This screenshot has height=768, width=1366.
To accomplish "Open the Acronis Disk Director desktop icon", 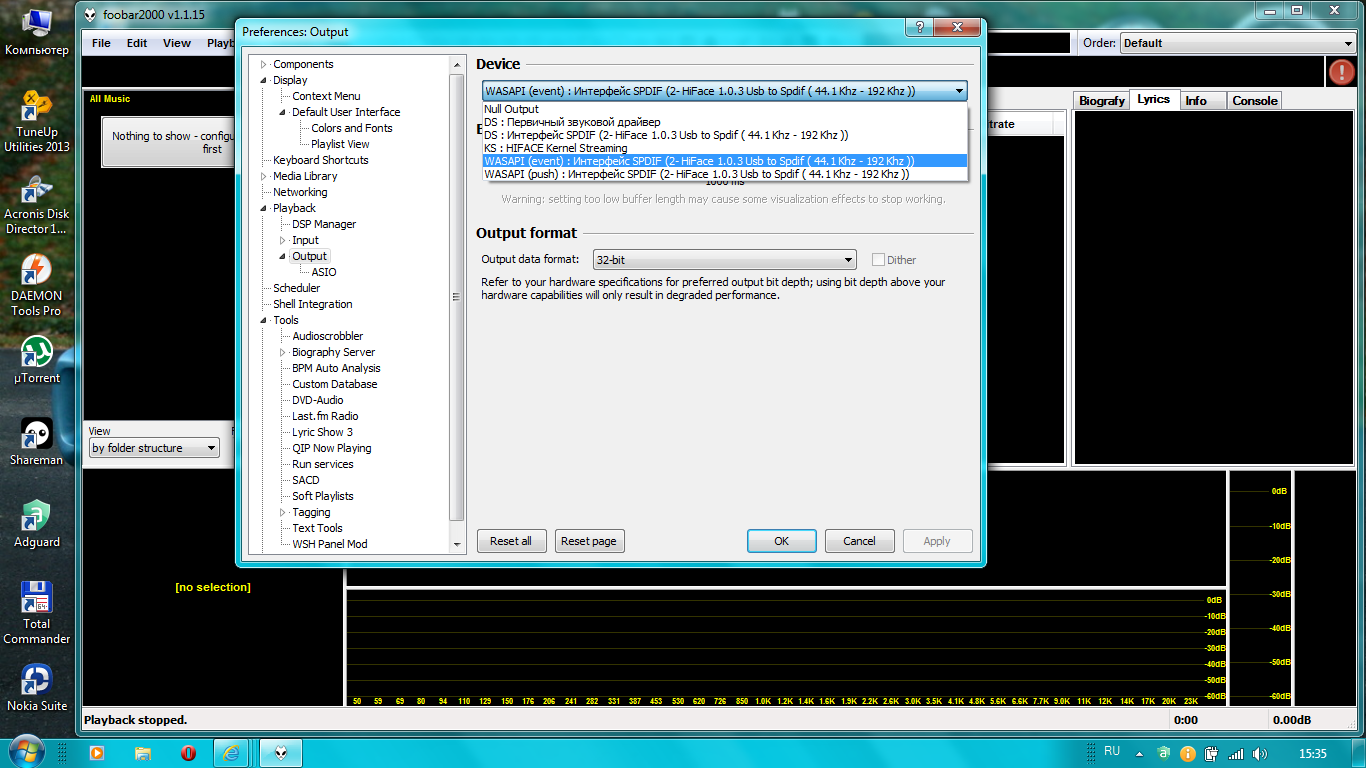I will (x=37, y=205).
